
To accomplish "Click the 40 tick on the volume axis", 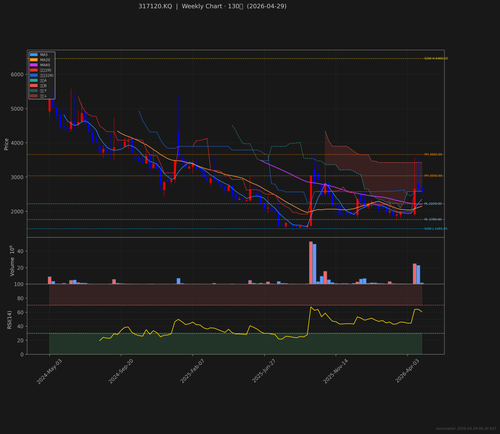I will pos(20,251).
